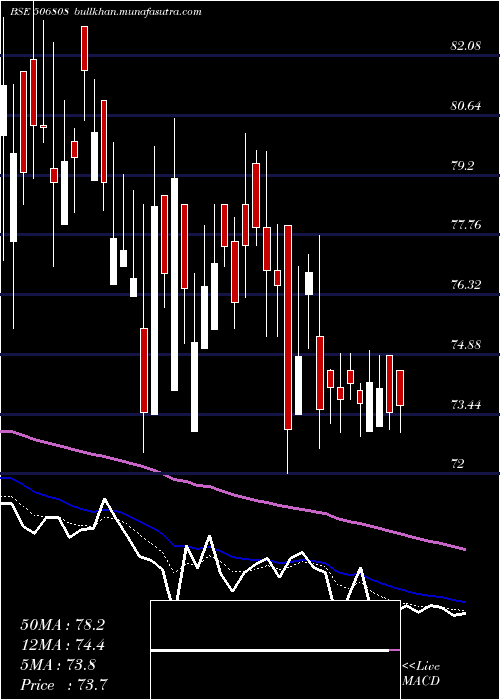Click the 76.32 price level label
The image size is (500, 700).
point(466,285)
